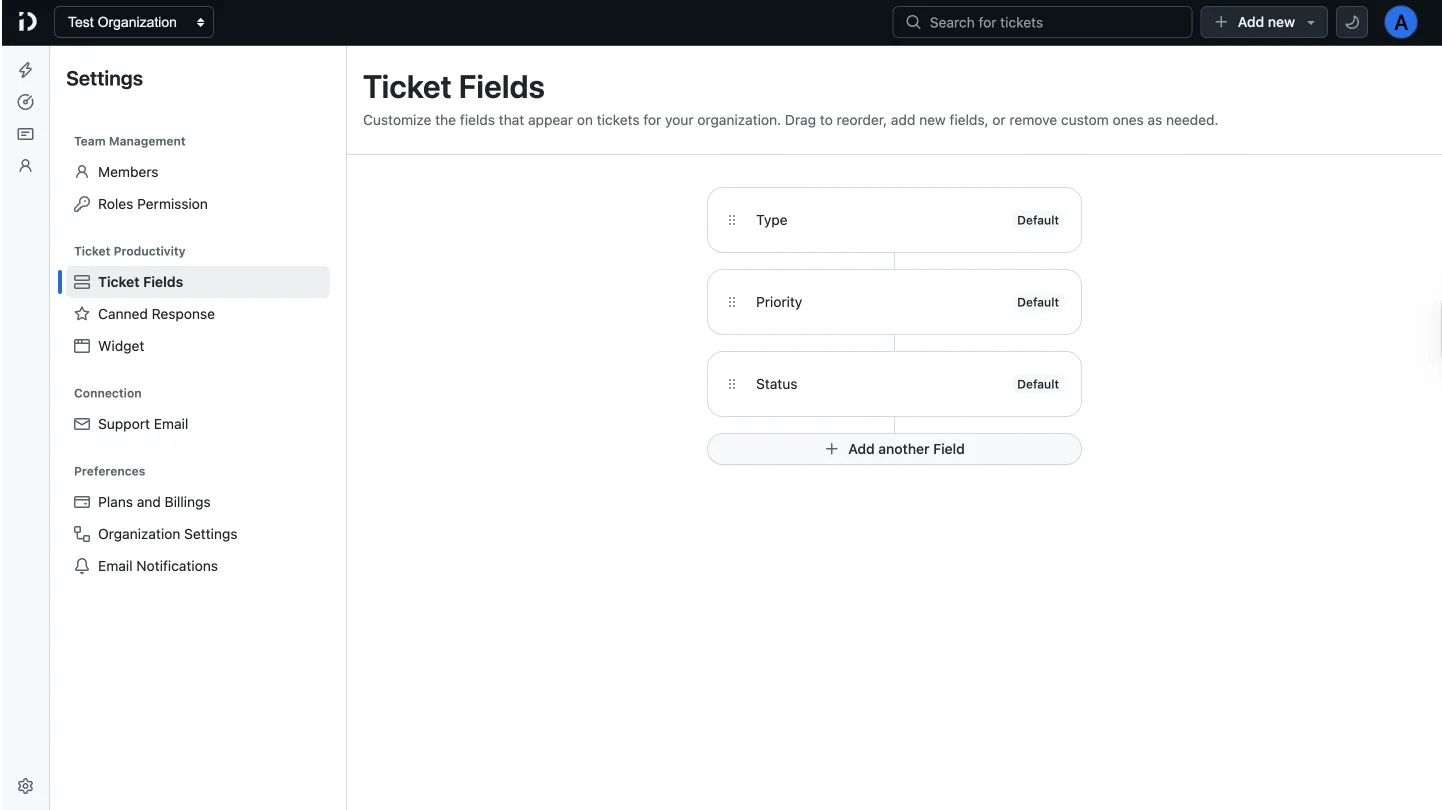Toggle dark mode with the moon button

[1351, 21]
